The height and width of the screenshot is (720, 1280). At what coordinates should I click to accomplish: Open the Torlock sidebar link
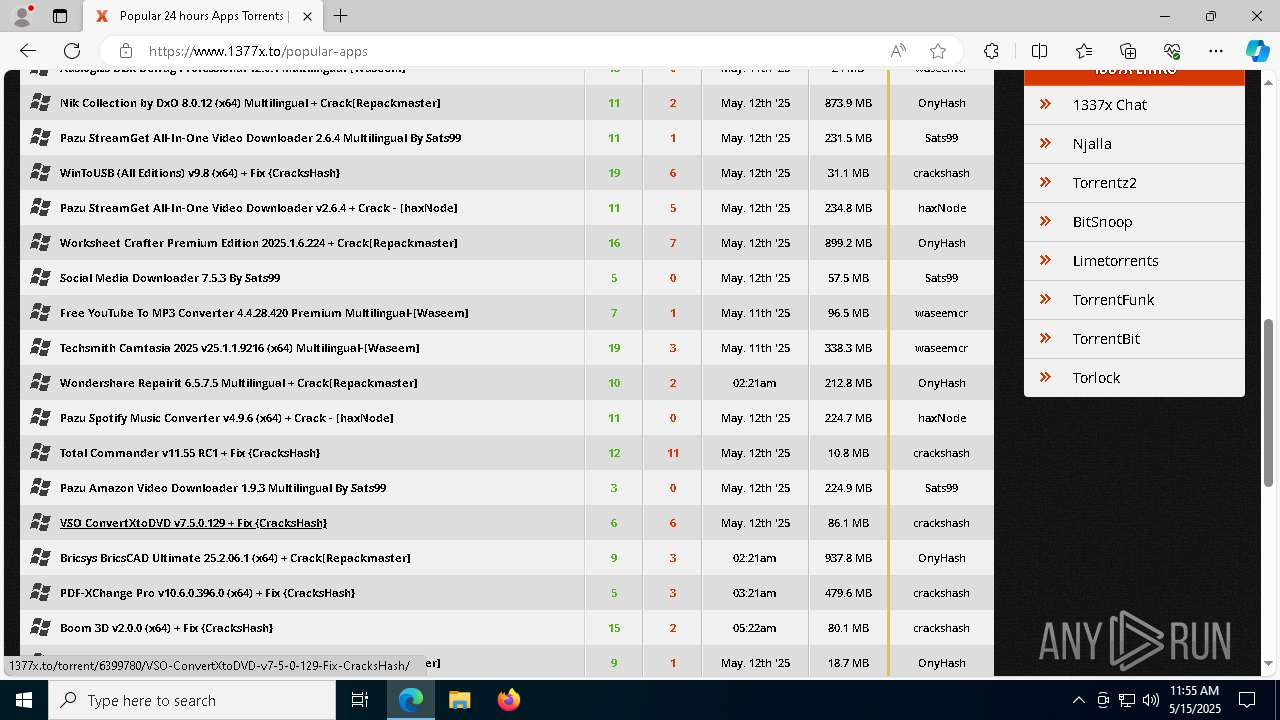click(x=1096, y=377)
